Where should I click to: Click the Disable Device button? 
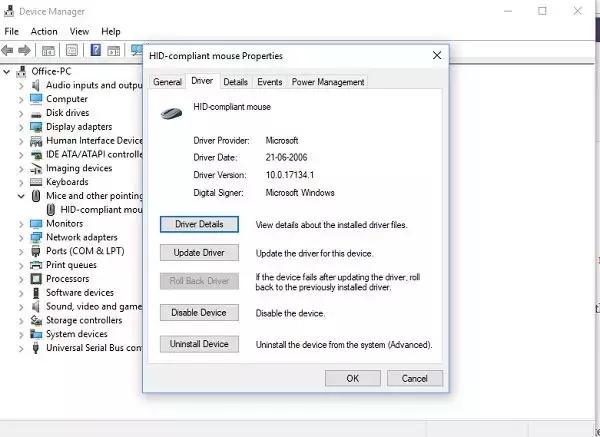click(x=199, y=313)
